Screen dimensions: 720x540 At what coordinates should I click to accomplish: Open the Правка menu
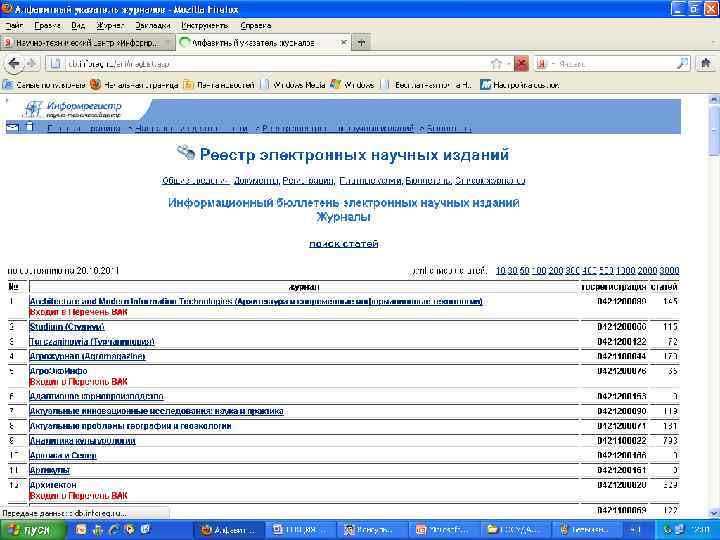tap(47, 26)
